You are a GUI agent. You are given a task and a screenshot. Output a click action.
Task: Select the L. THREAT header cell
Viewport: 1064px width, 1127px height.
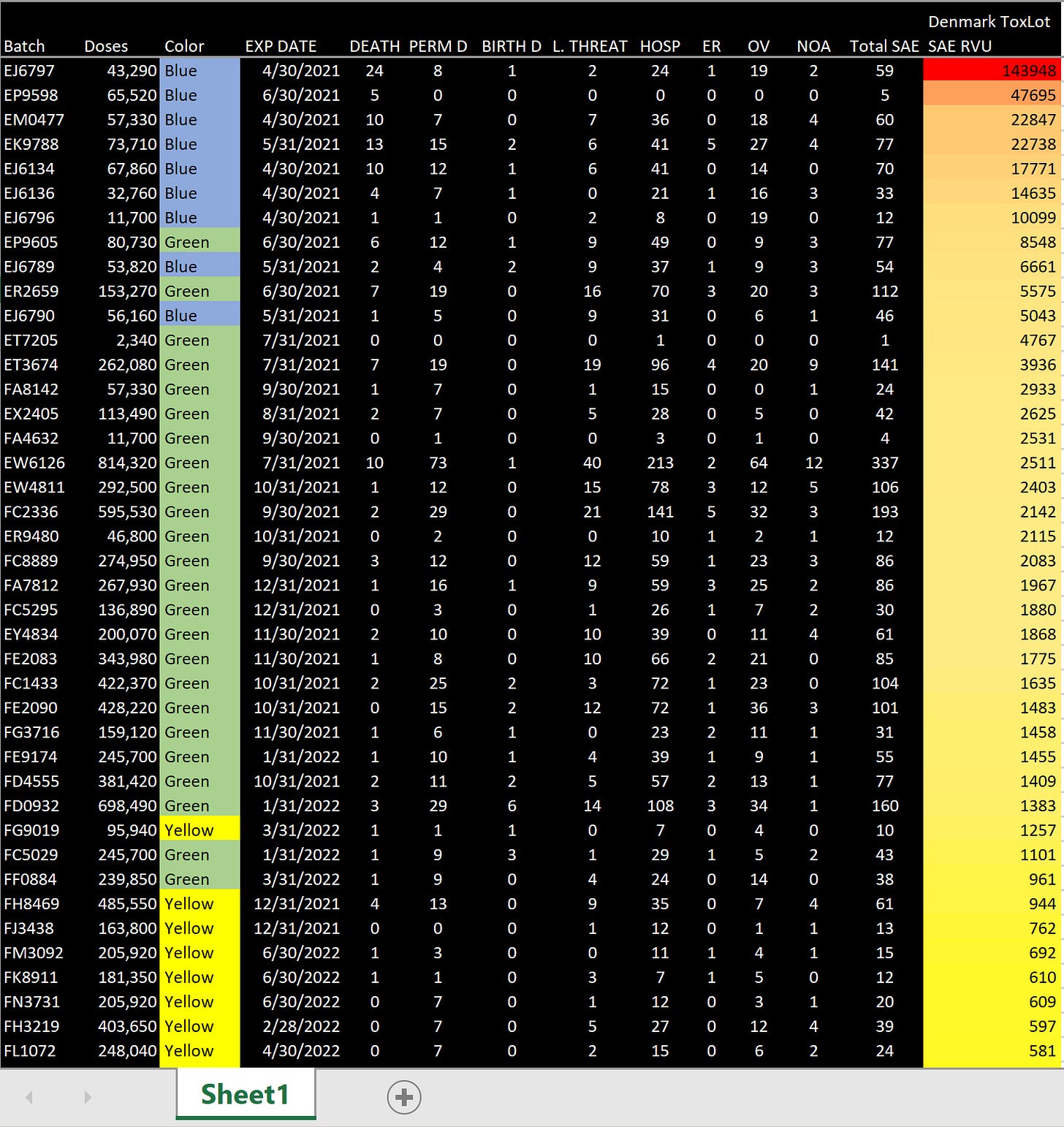tap(590, 46)
